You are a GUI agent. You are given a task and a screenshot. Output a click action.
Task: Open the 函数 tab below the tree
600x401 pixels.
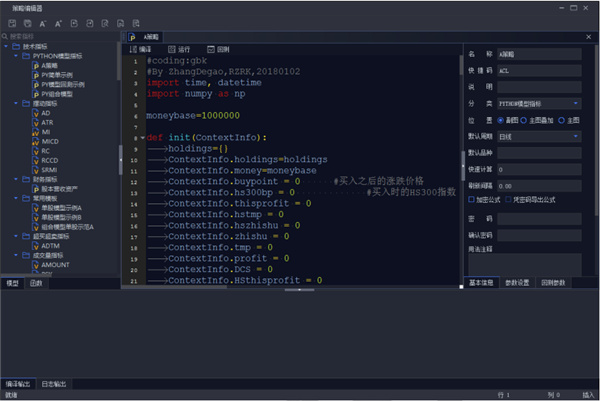point(35,283)
